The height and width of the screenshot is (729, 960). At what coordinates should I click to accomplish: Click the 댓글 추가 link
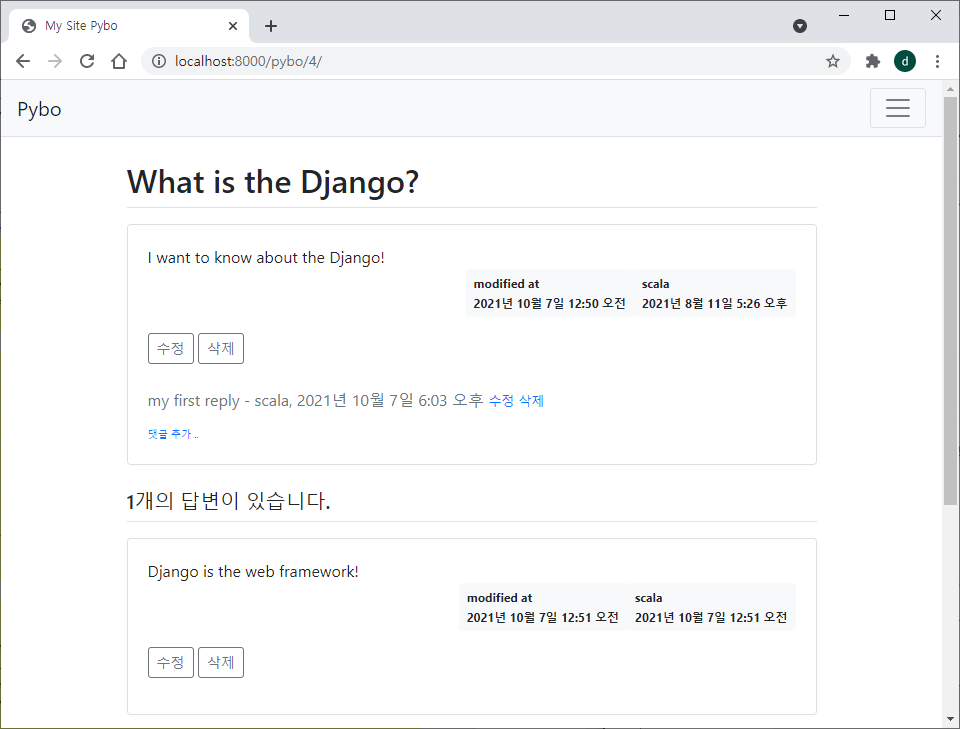pyautogui.click(x=173, y=434)
